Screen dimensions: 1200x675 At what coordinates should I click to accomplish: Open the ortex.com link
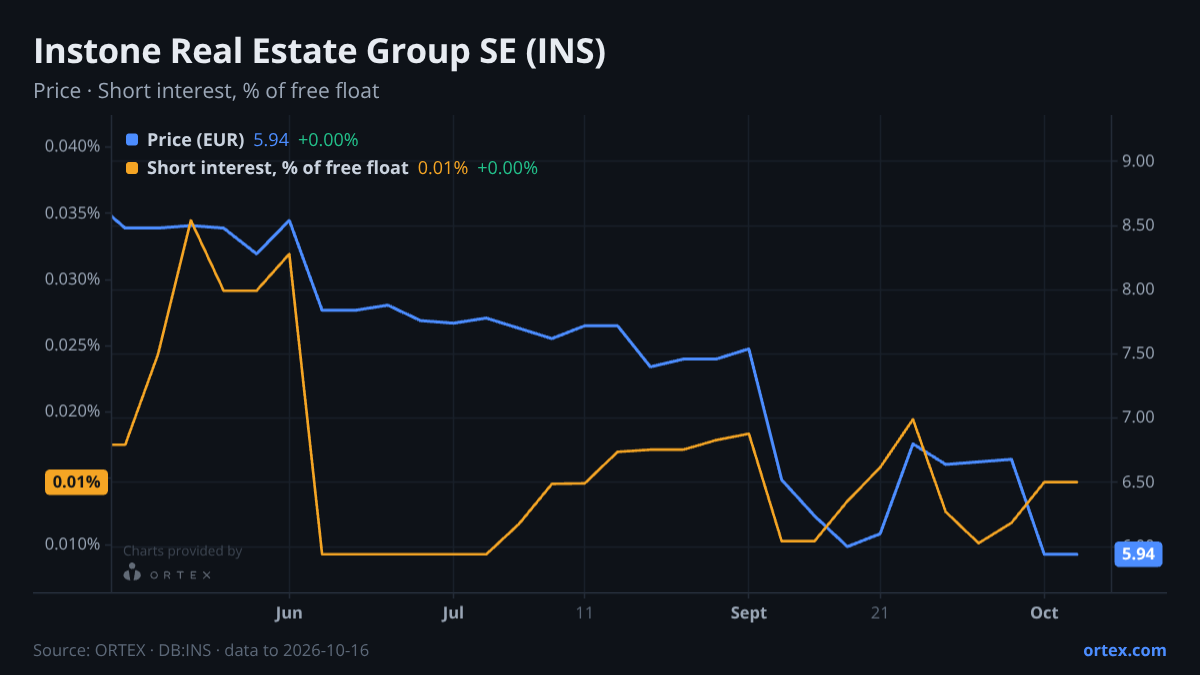tap(1124, 650)
